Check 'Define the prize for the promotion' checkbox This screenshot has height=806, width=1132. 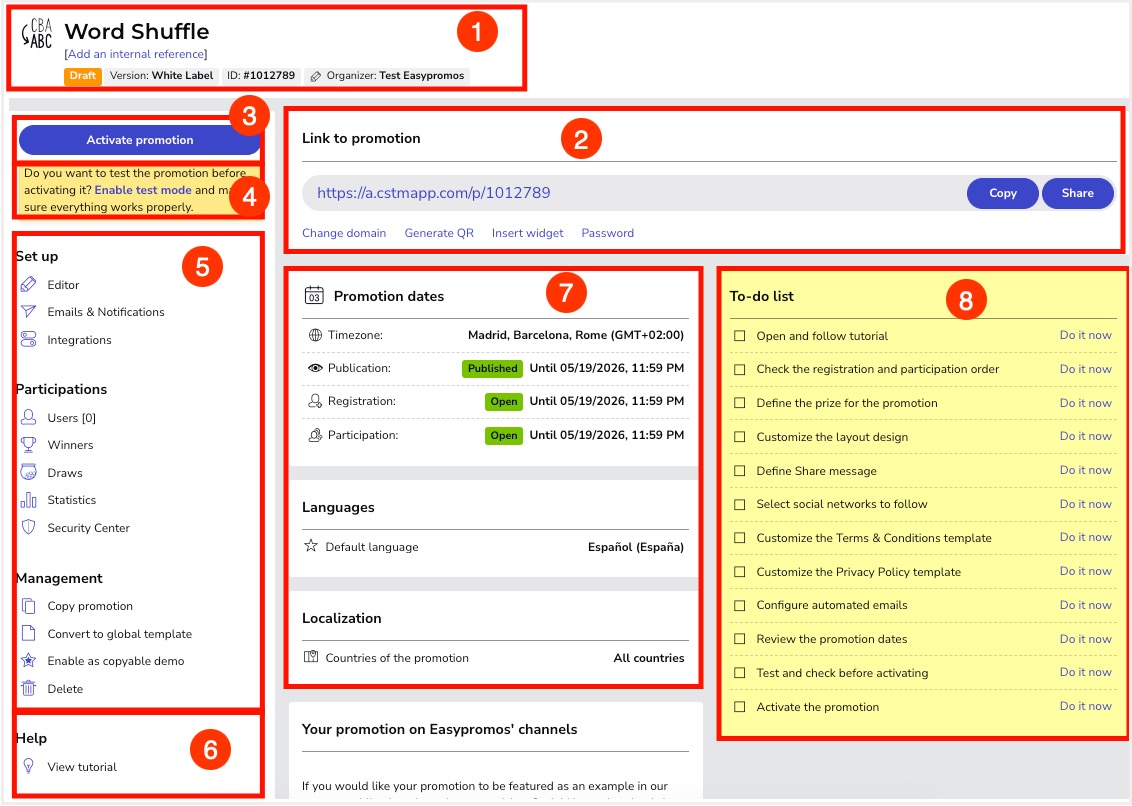(739, 403)
